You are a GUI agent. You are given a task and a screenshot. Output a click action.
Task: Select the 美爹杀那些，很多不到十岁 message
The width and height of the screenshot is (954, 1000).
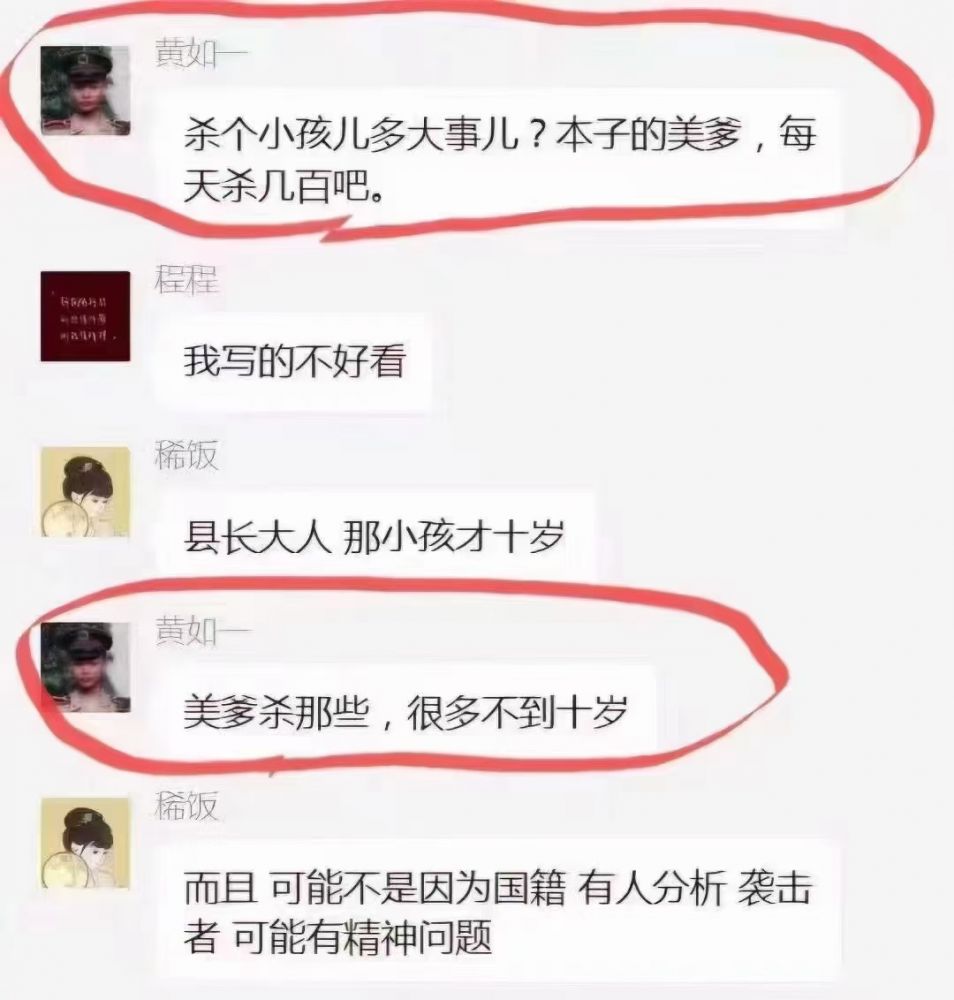point(407,712)
